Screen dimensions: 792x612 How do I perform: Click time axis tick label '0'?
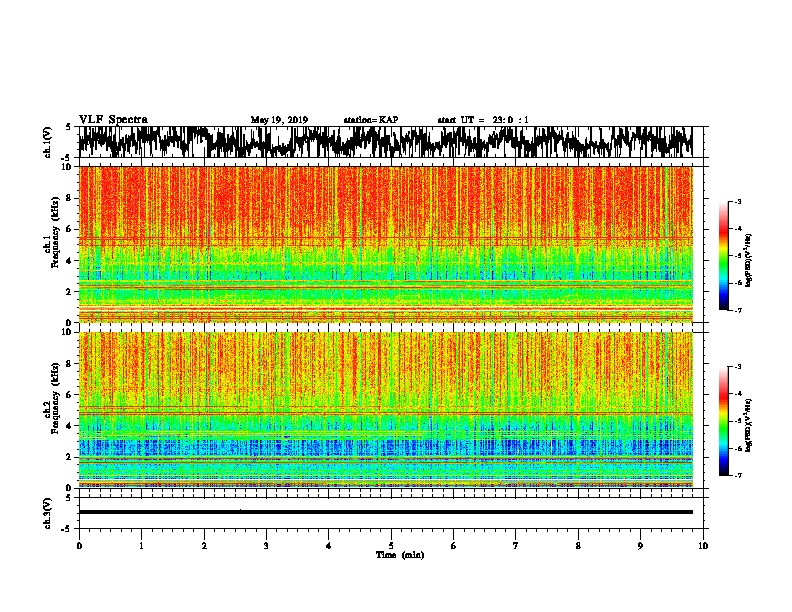[x=79, y=546]
